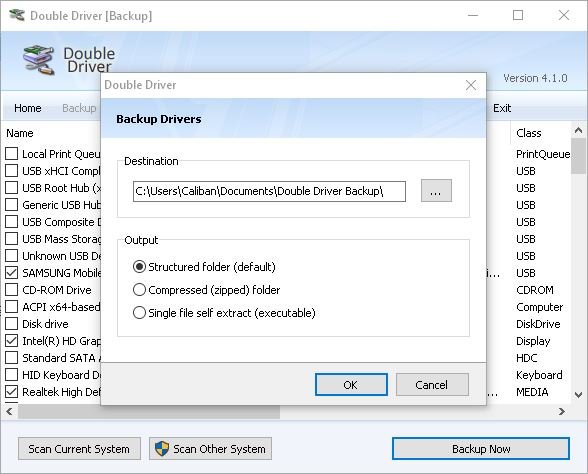
Task: Click the Display class cell
Action: tap(533, 341)
